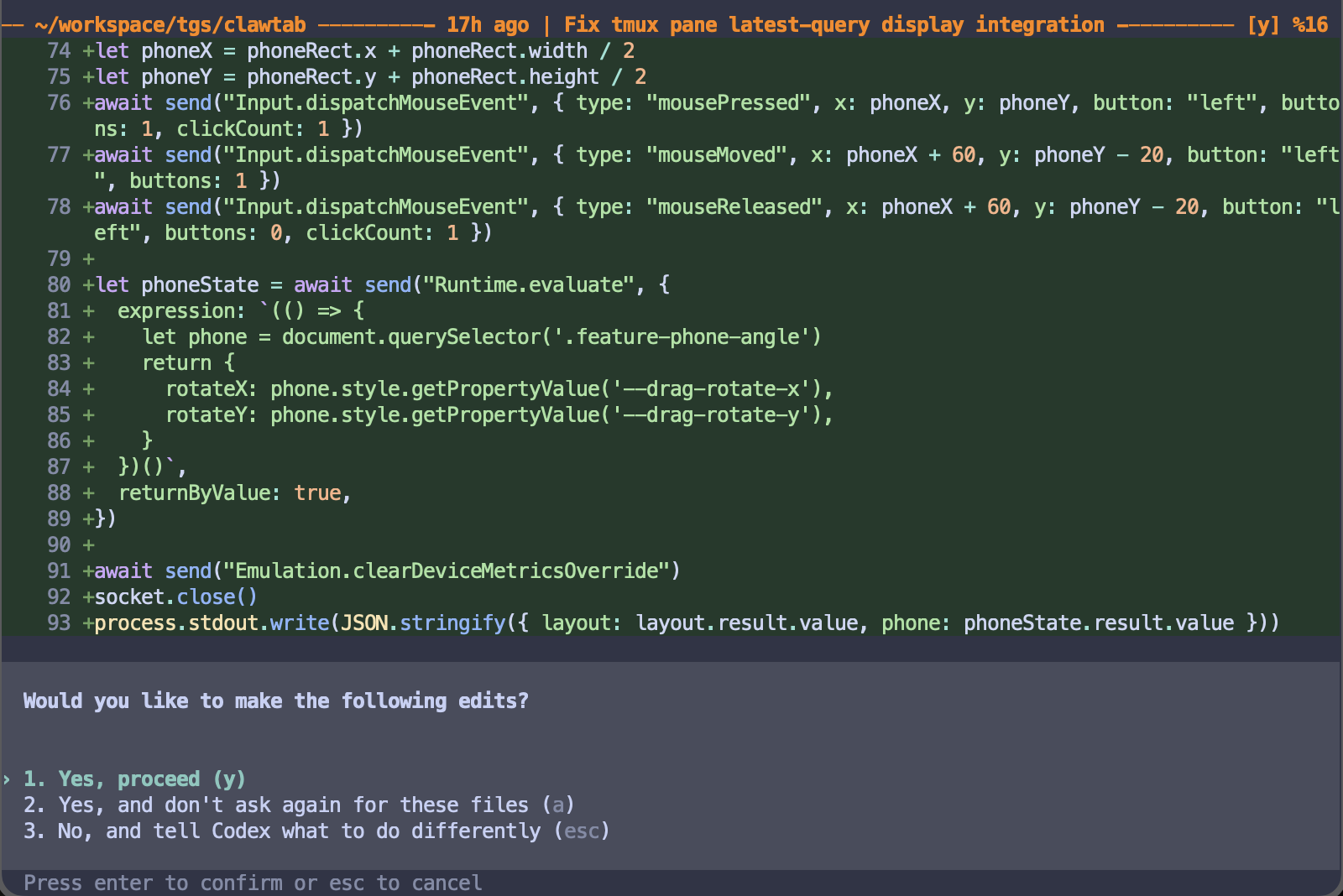
Task: Click line number 76 in the diff
Action: coord(59,103)
